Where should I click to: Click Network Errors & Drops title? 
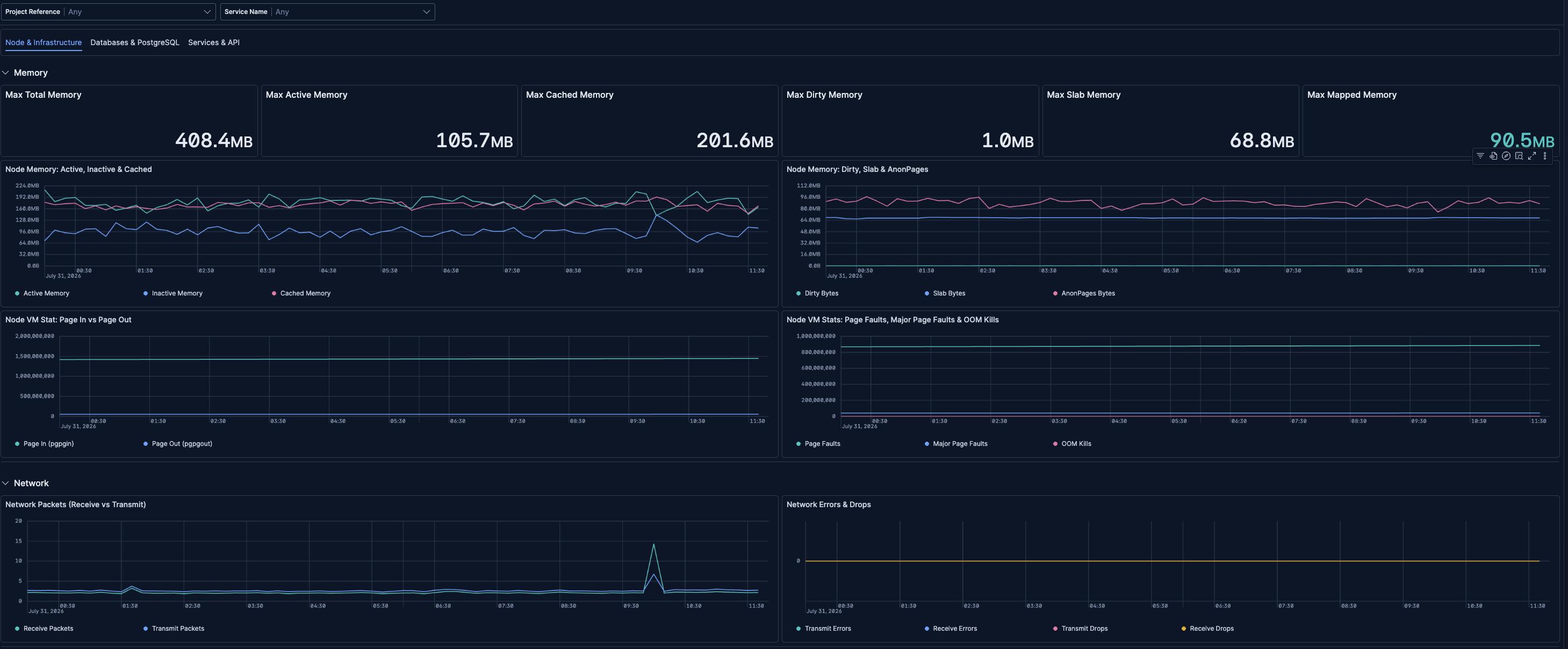click(x=829, y=504)
